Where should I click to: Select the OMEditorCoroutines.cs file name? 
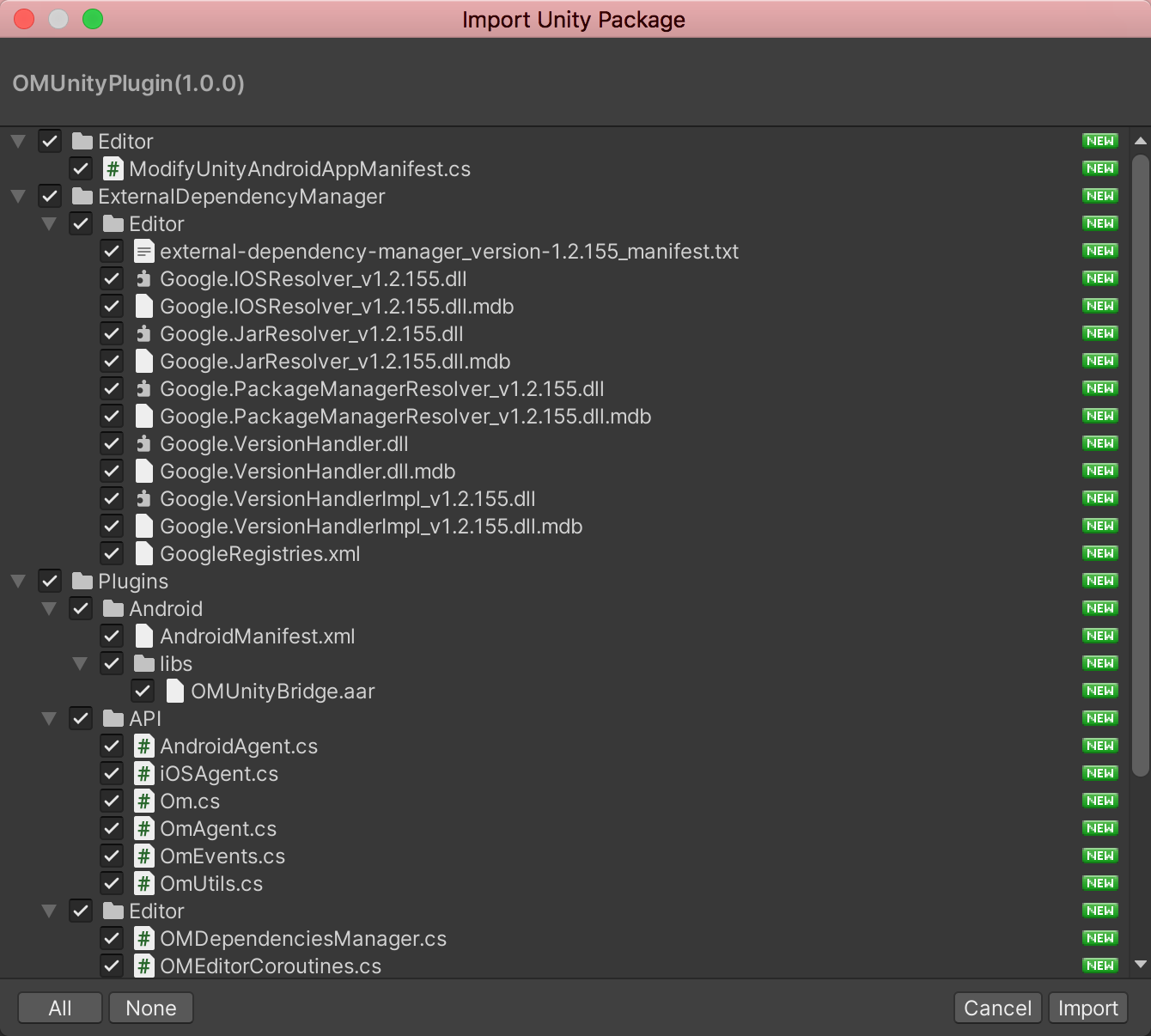coord(271,966)
